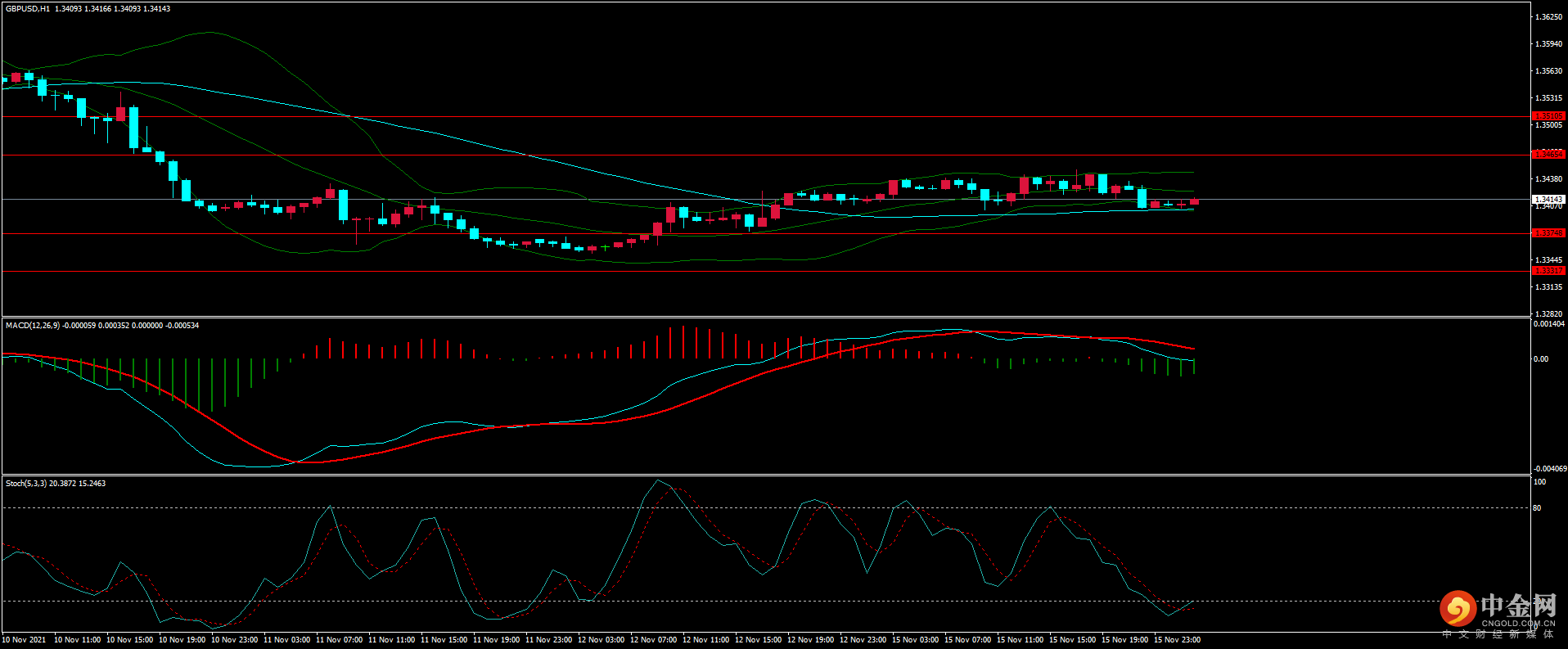Click the 15 Nov 03:00 time label
1568x649 pixels.
coord(916,640)
